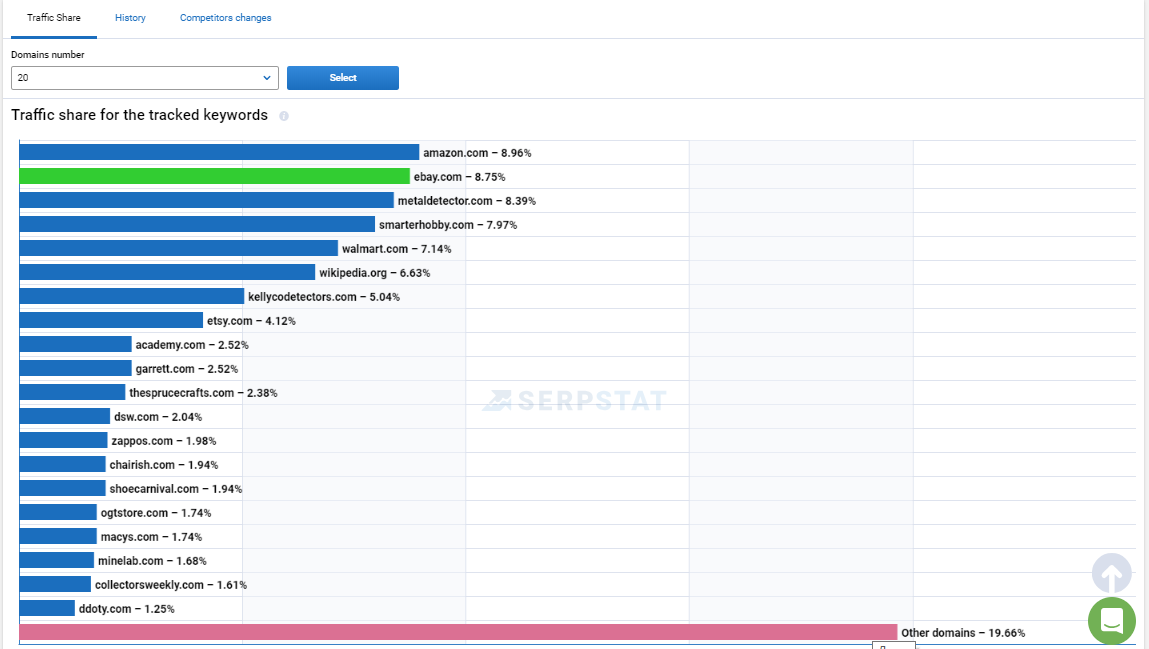Click the ebay.com – 8.75% label
1149x649 pixels.
[x=459, y=177]
